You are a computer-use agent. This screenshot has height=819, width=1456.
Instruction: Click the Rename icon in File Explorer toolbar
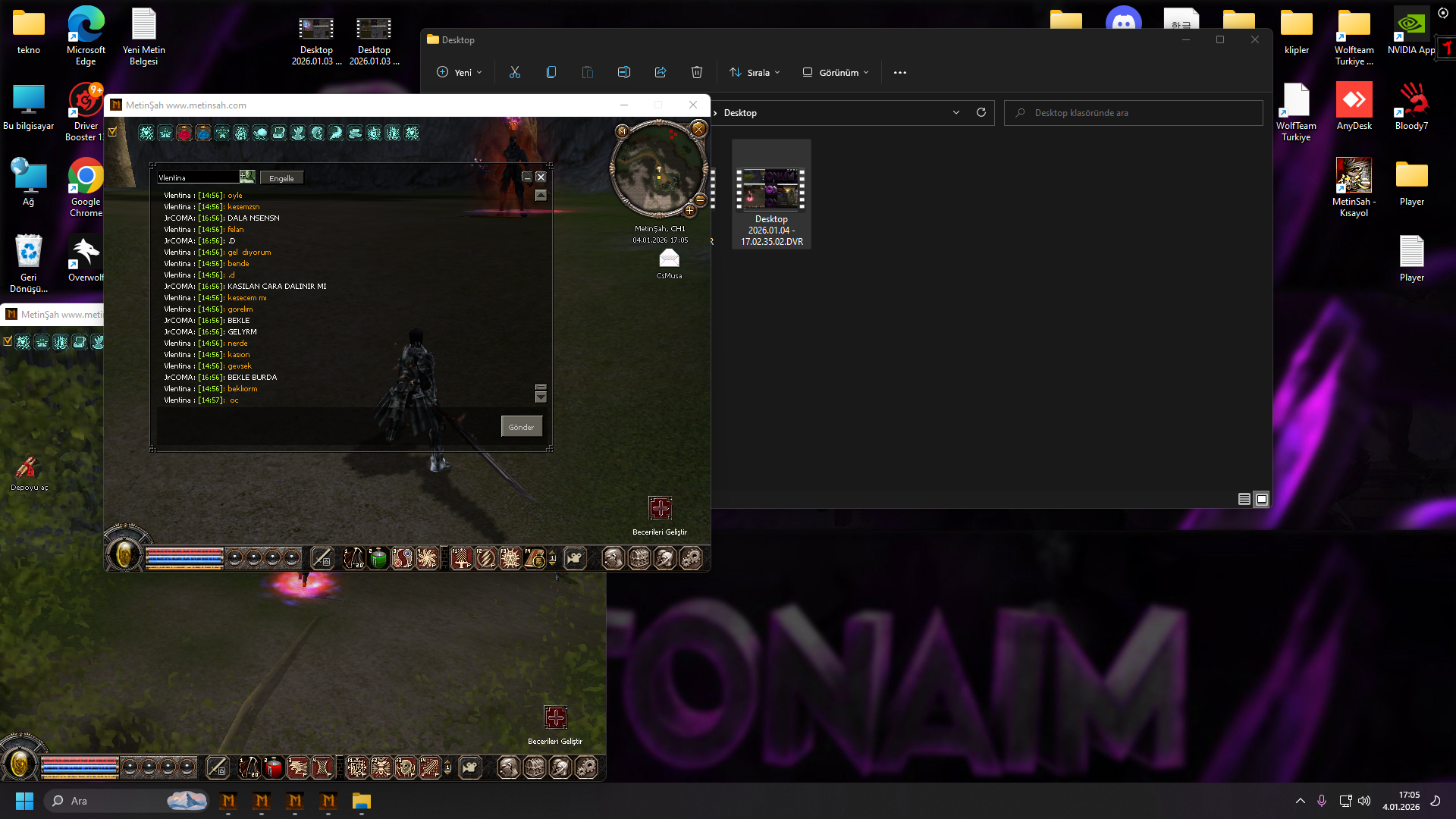[624, 72]
